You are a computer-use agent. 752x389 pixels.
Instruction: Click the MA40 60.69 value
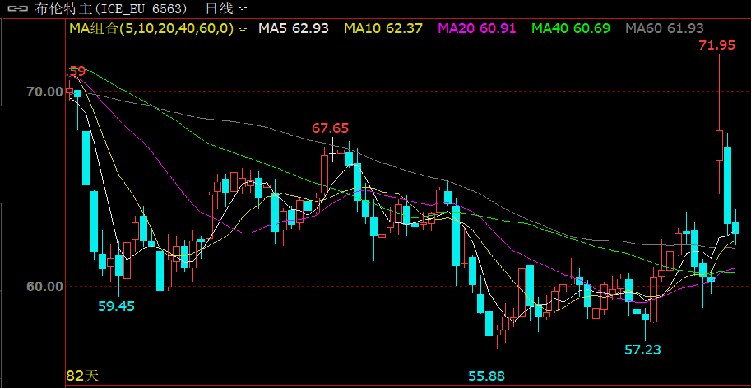click(x=571, y=29)
